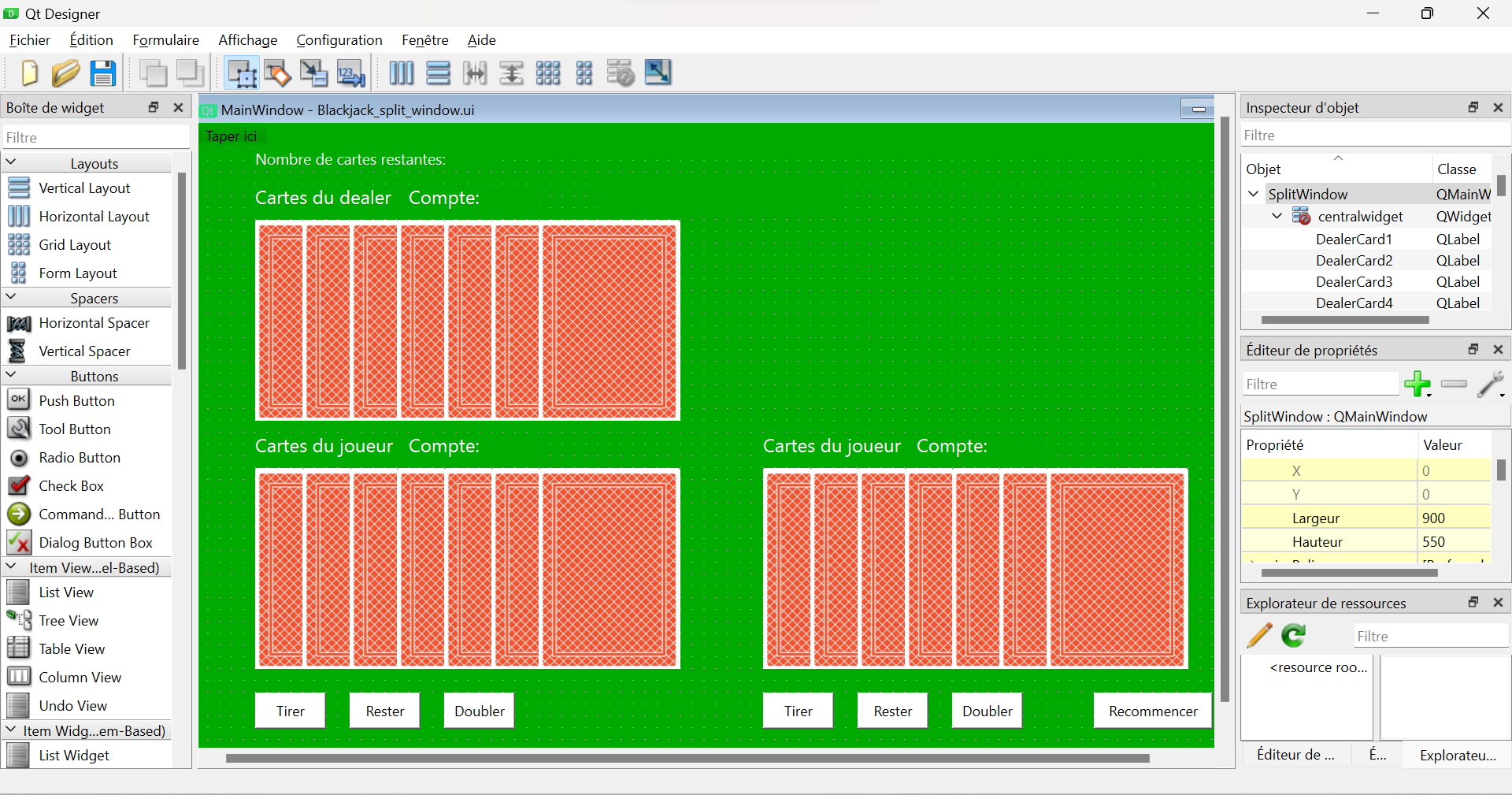The width and height of the screenshot is (1512, 795).
Task: Activate the Edit Tab Order mode icon
Action: click(x=351, y=72)
